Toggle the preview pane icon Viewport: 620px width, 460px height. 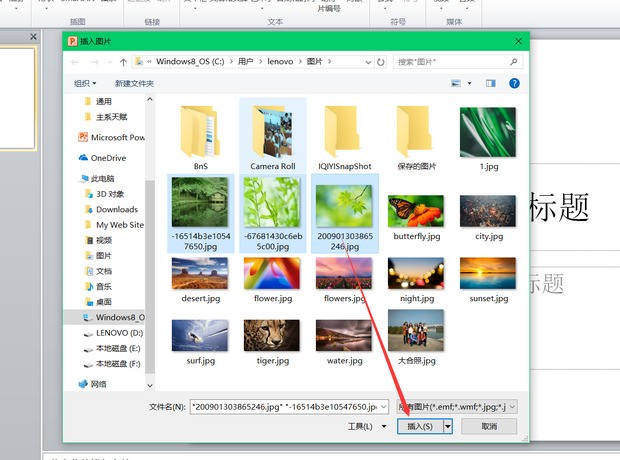click(491, 84)
